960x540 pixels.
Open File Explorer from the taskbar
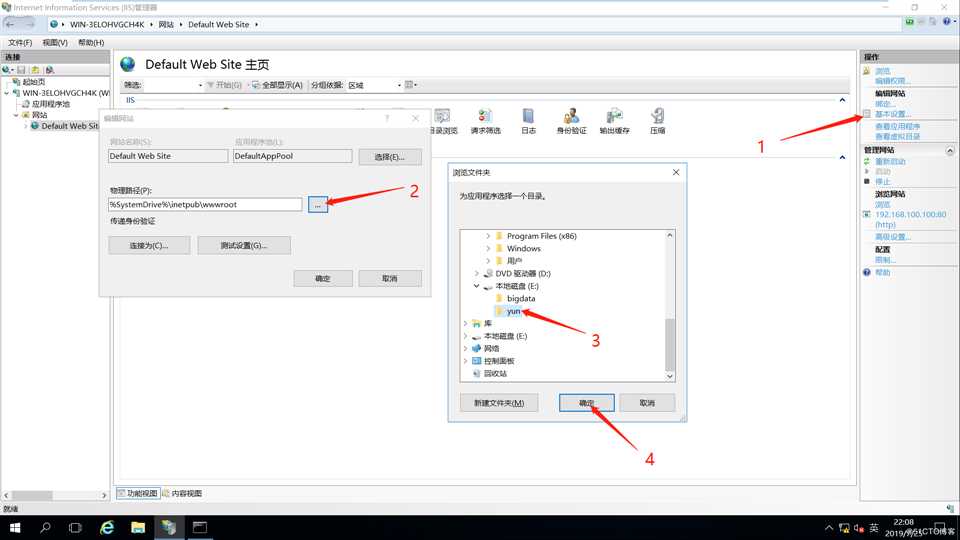(138, 527)
